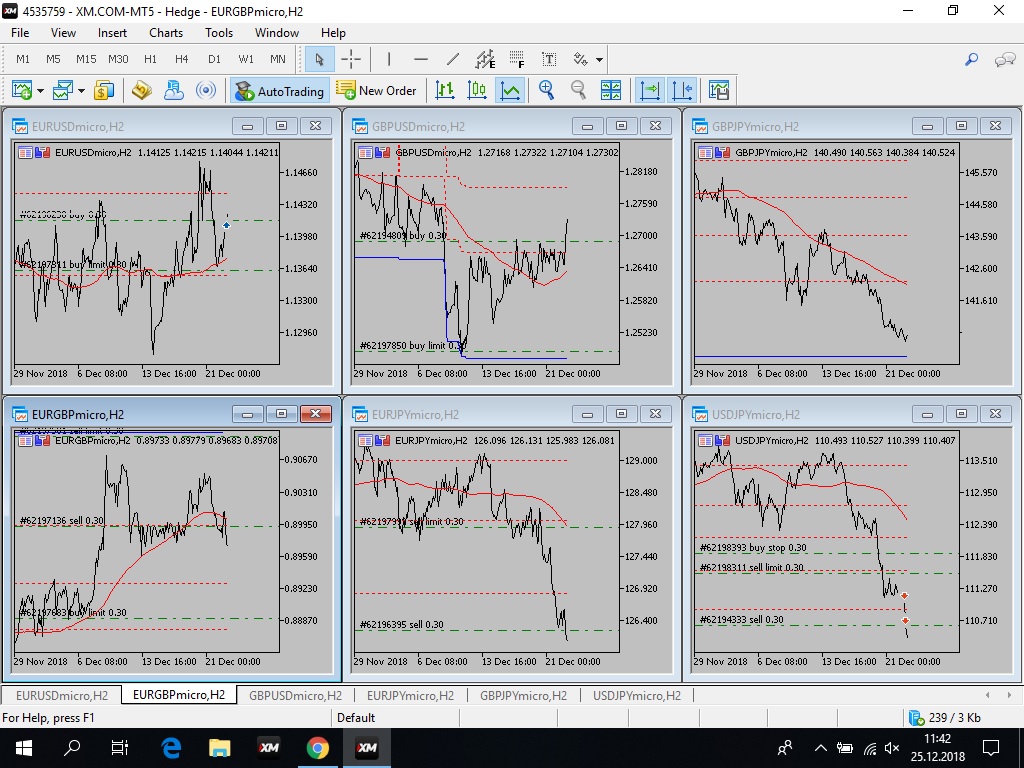Screen dimensions: 1024x768
Task: Activate the crosshair tool
Action: [351, 59]
